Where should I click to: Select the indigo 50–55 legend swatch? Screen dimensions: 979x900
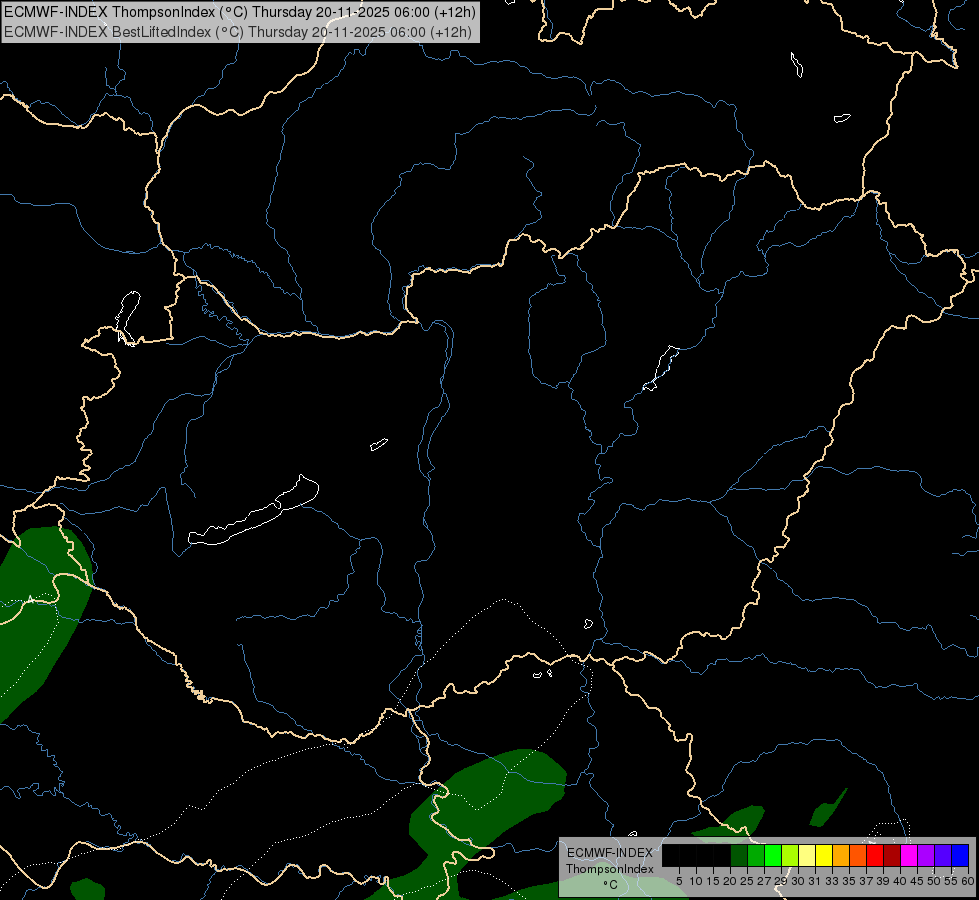pos(943,855)
